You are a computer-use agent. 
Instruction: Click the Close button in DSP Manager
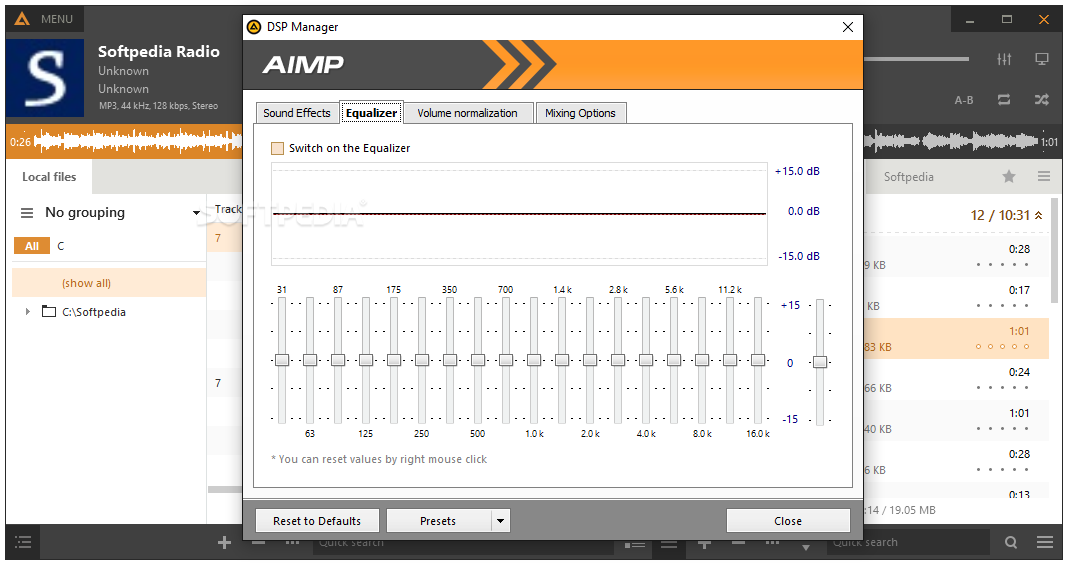coord(788,521)
